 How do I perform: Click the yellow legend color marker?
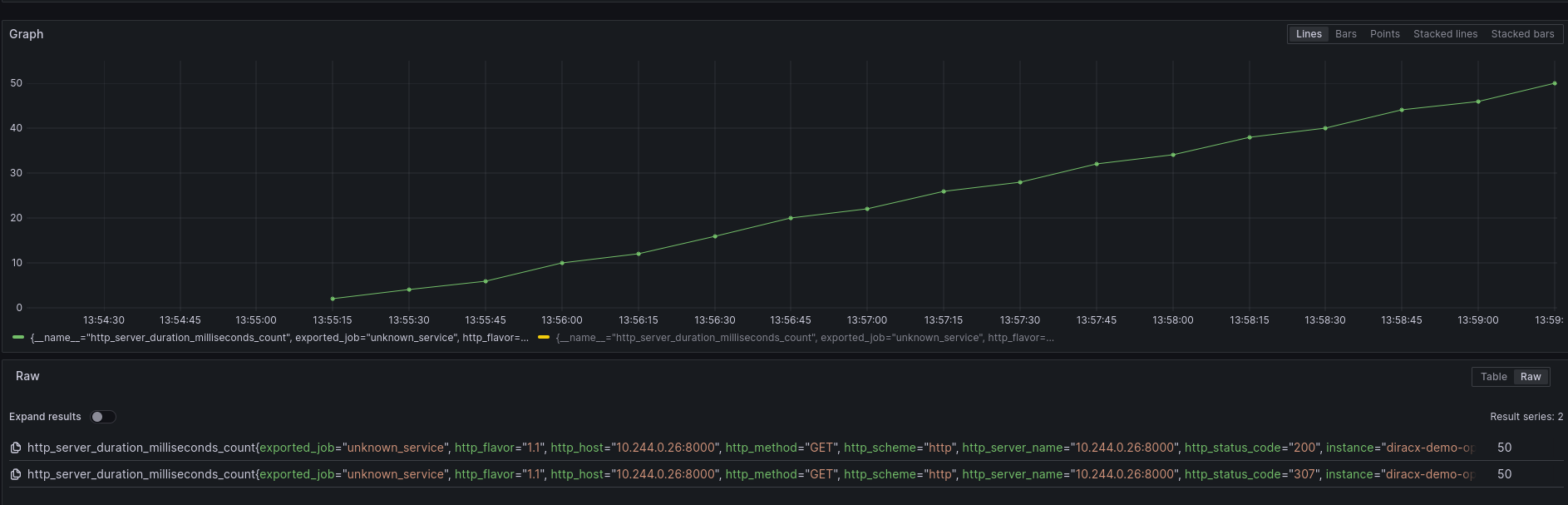(x=544, y=338)
